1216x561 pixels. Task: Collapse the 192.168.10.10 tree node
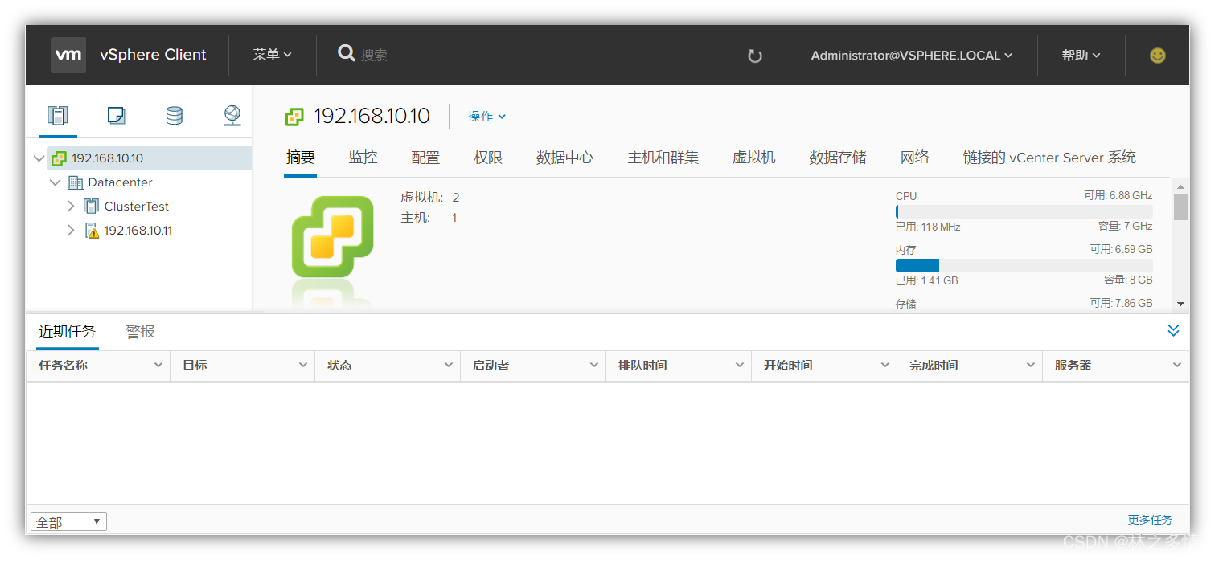coord(39,158)
